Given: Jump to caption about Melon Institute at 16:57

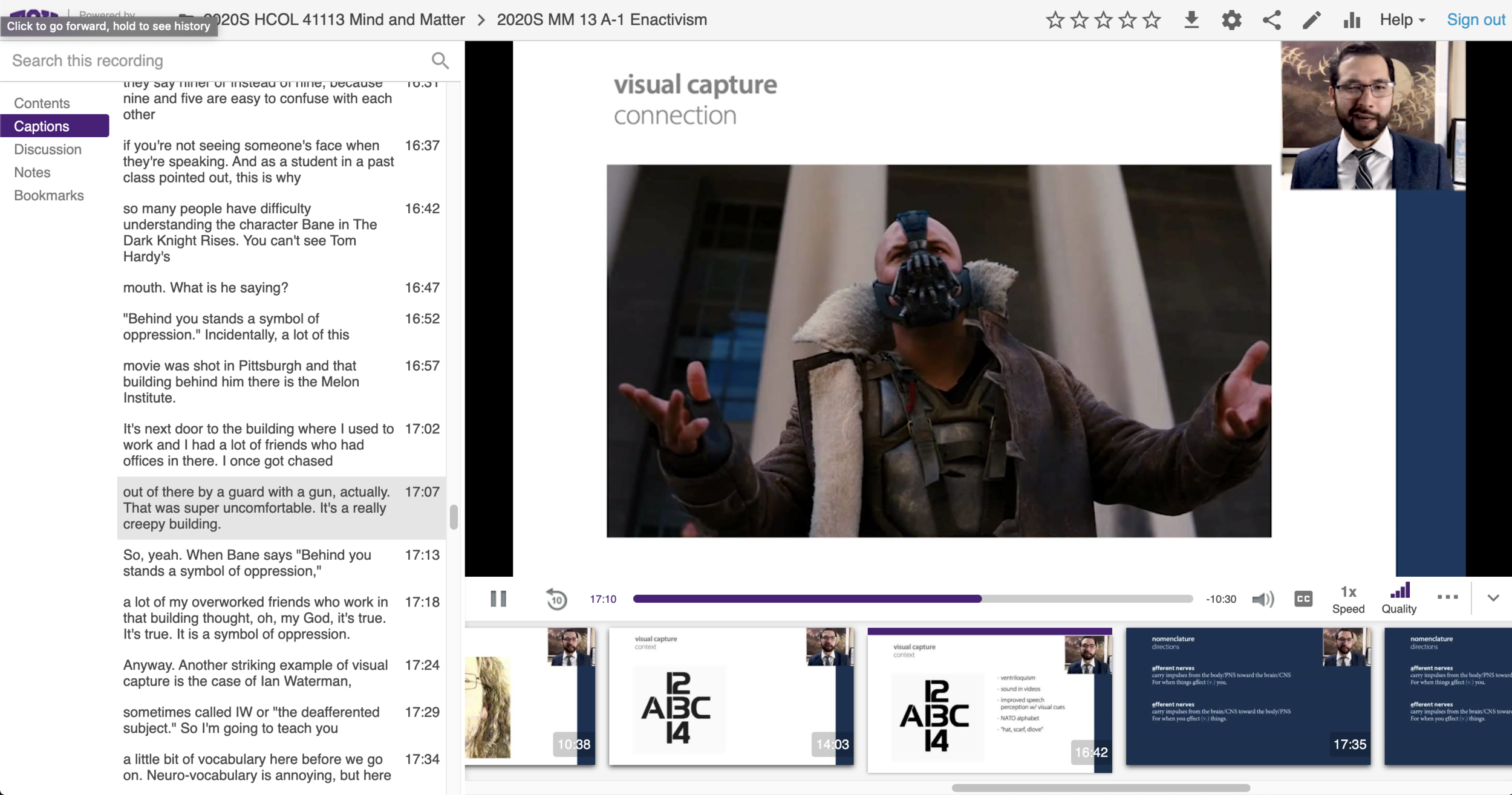Looking at the screenshot, I should 281,381.
